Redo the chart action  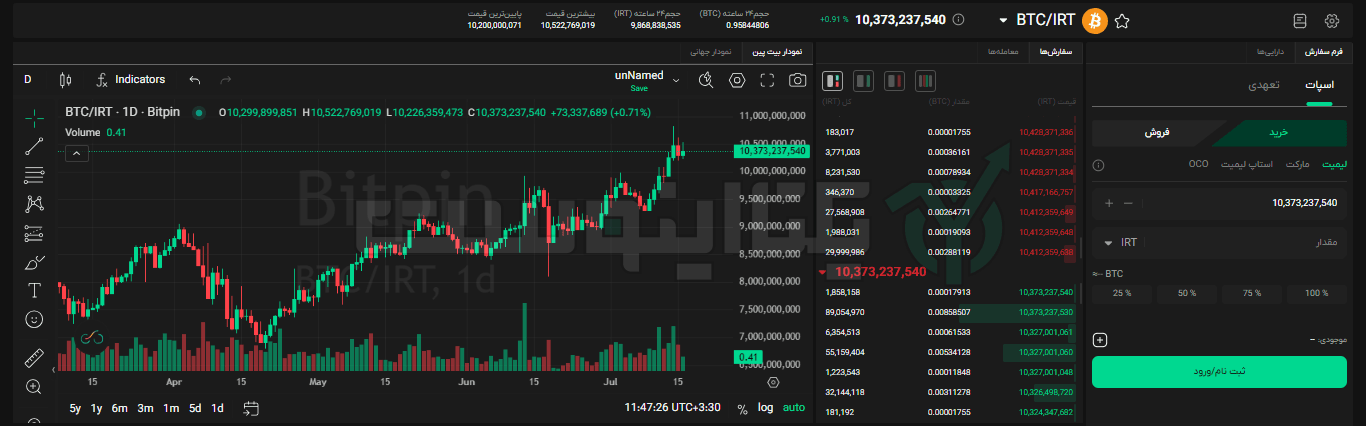coord(226,80)
